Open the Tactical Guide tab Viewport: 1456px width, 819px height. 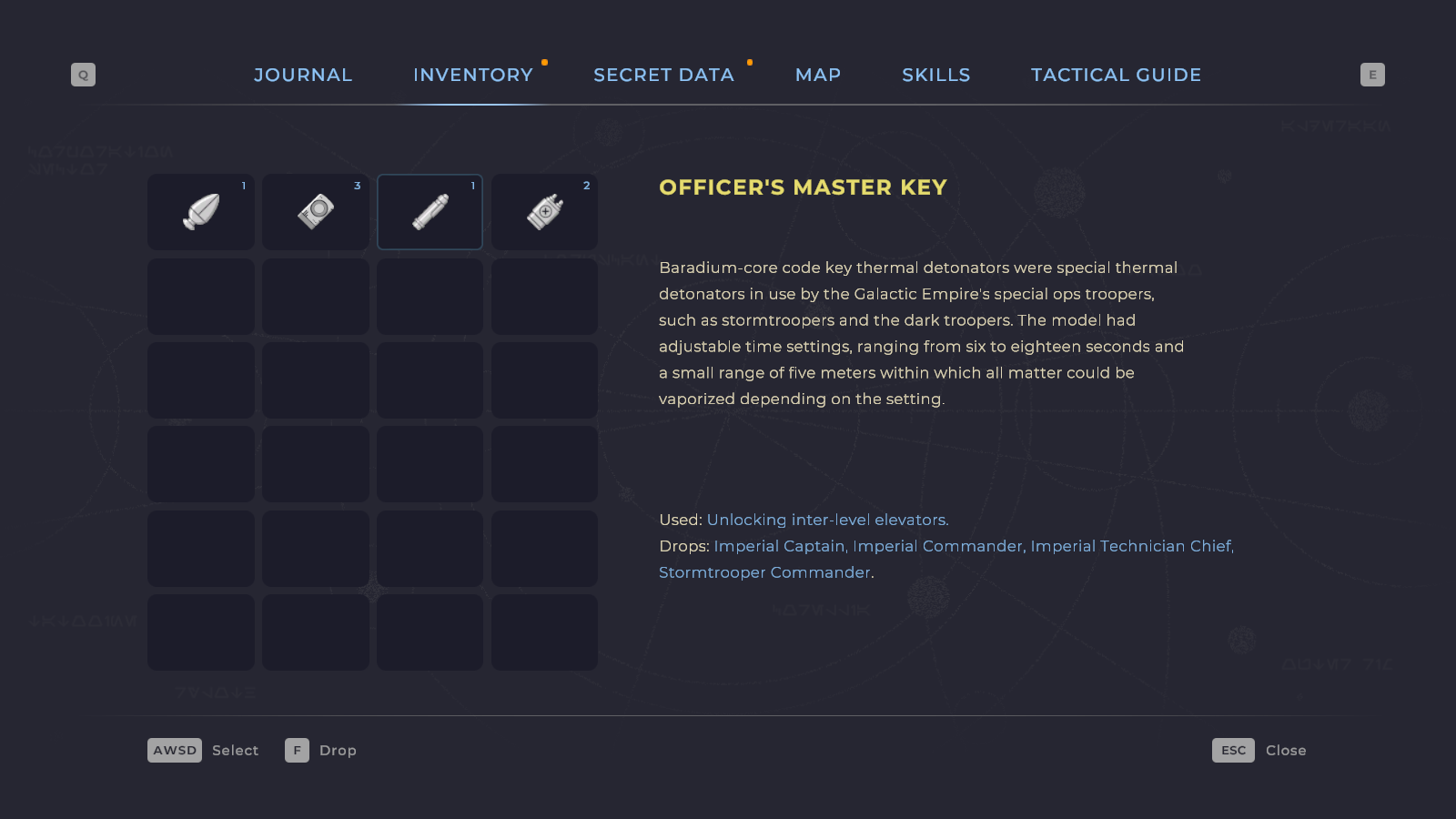tap(1116, 75)
